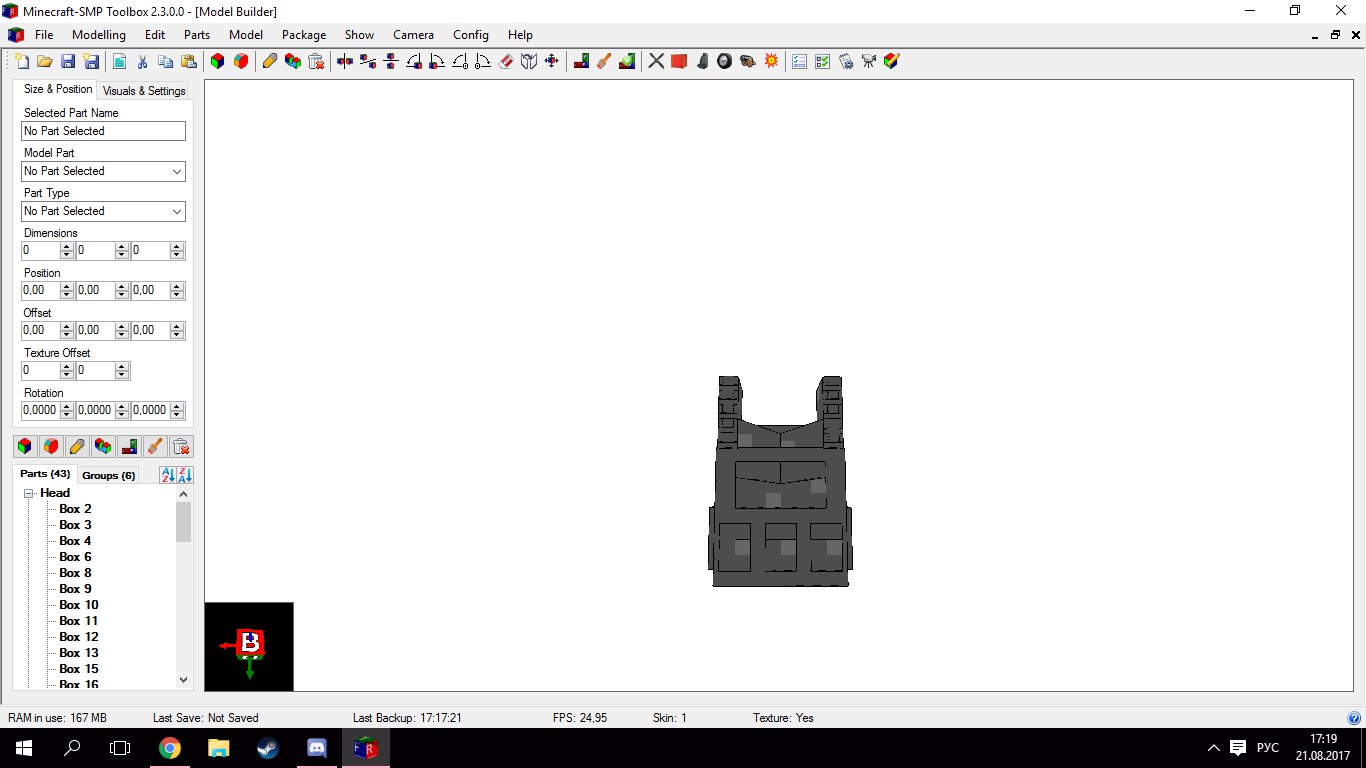Image resolution: width=1366 pixels, height=768 pixels.
Task: Open Steam from the taskbar
Action: click(x=267, y=748)
